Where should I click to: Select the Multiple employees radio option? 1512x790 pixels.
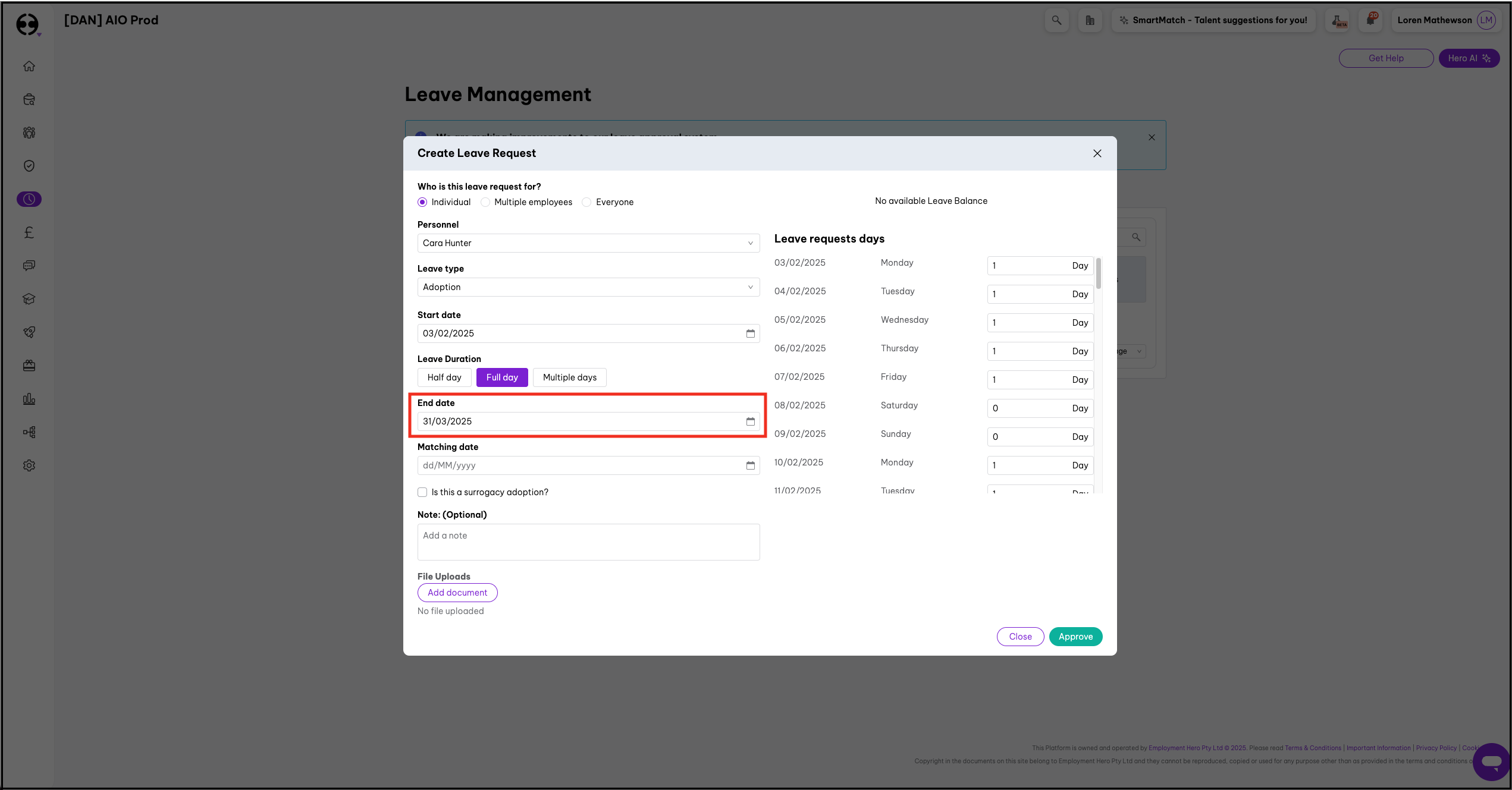point(485,202)
